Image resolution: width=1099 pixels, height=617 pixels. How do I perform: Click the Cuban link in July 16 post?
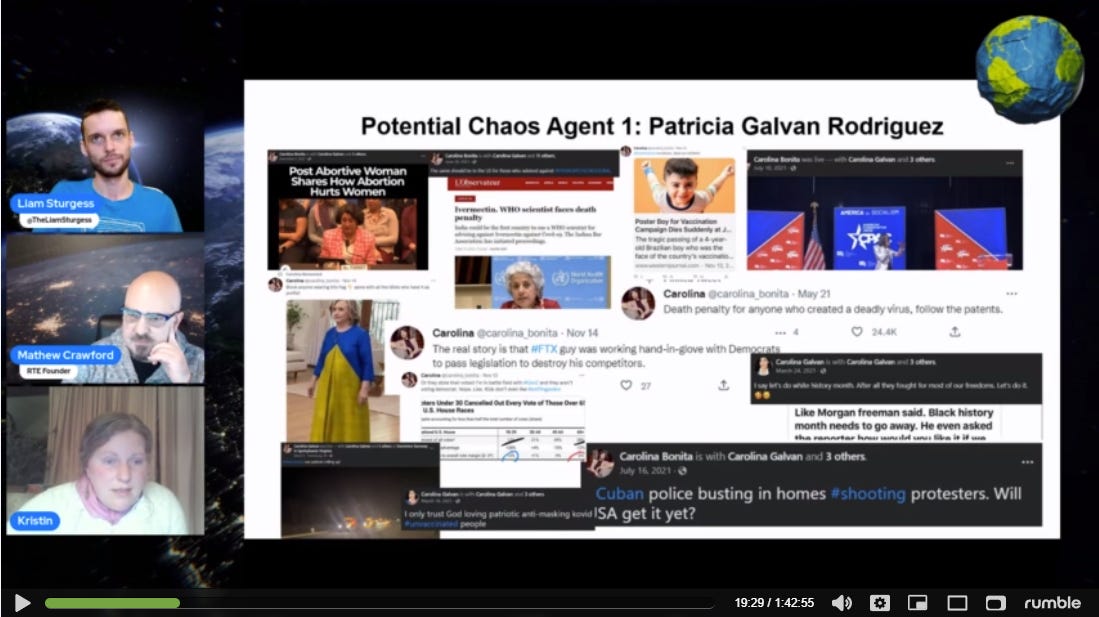(x=619, y=494)
